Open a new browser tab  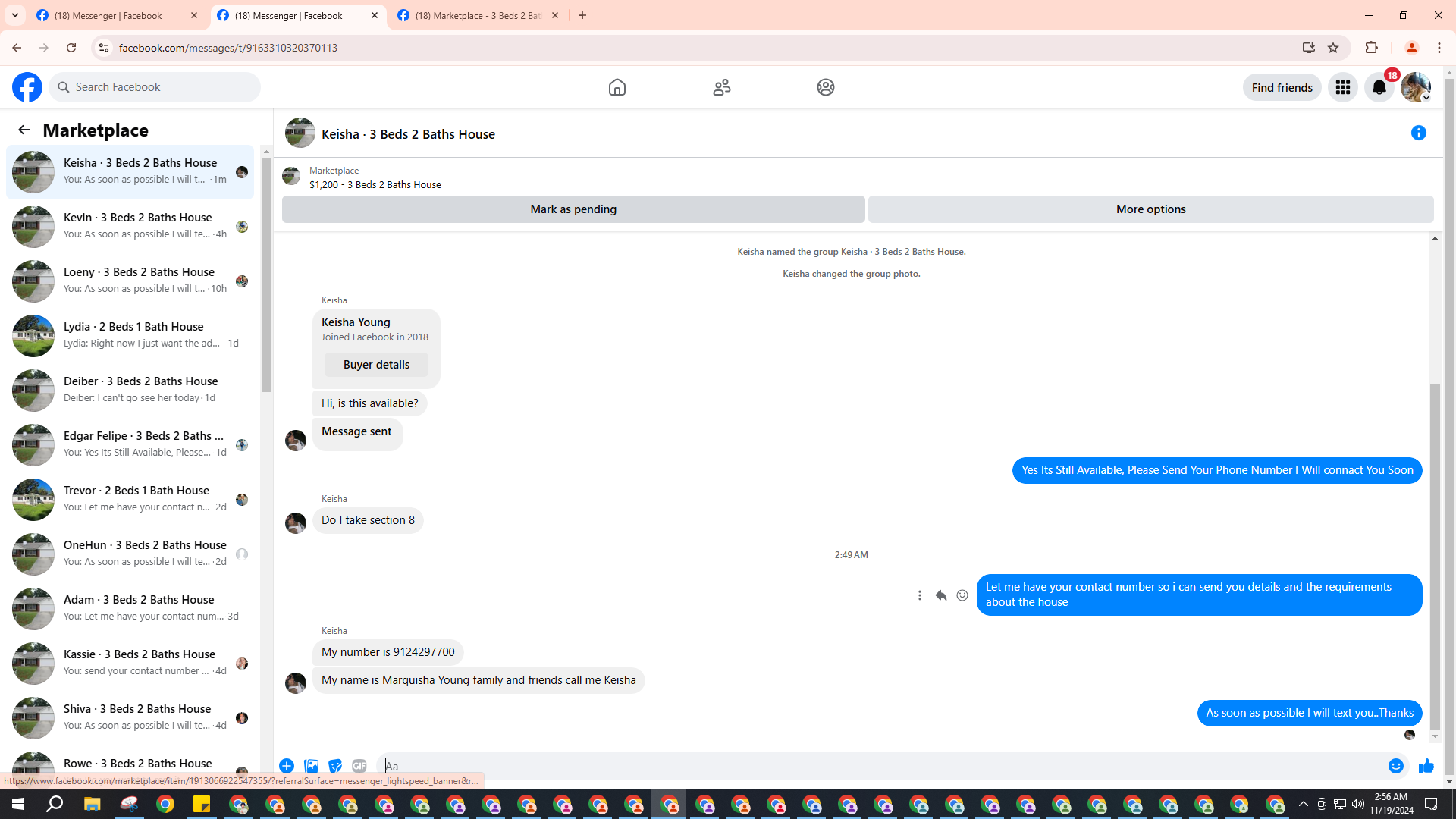(582, 15)
